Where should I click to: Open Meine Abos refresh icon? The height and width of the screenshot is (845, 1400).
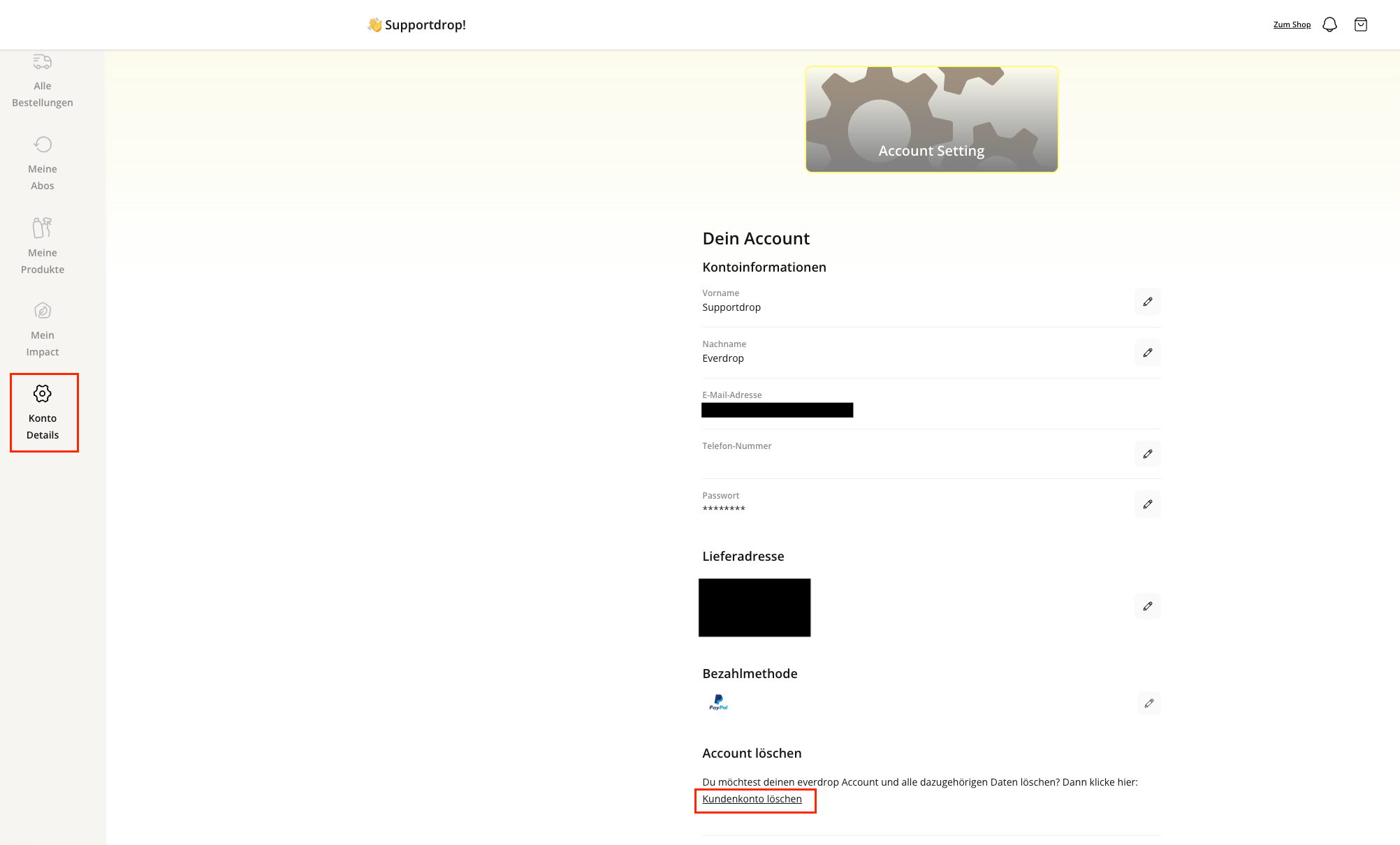click(x=43, y=145)
